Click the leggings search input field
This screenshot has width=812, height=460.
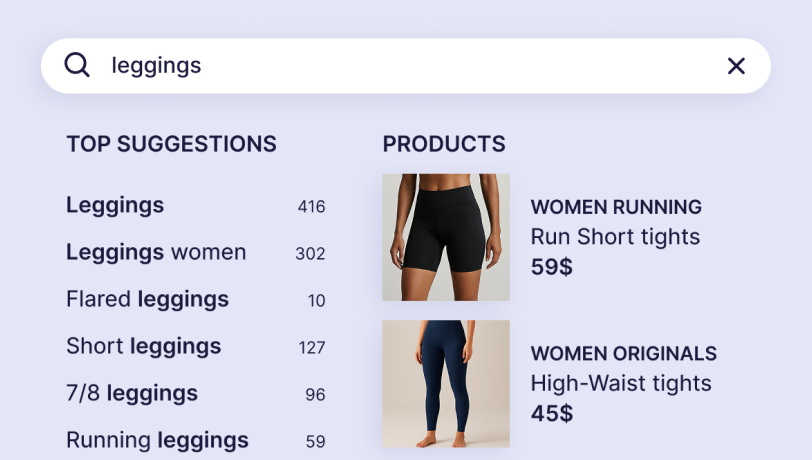(x=400, y=66)
